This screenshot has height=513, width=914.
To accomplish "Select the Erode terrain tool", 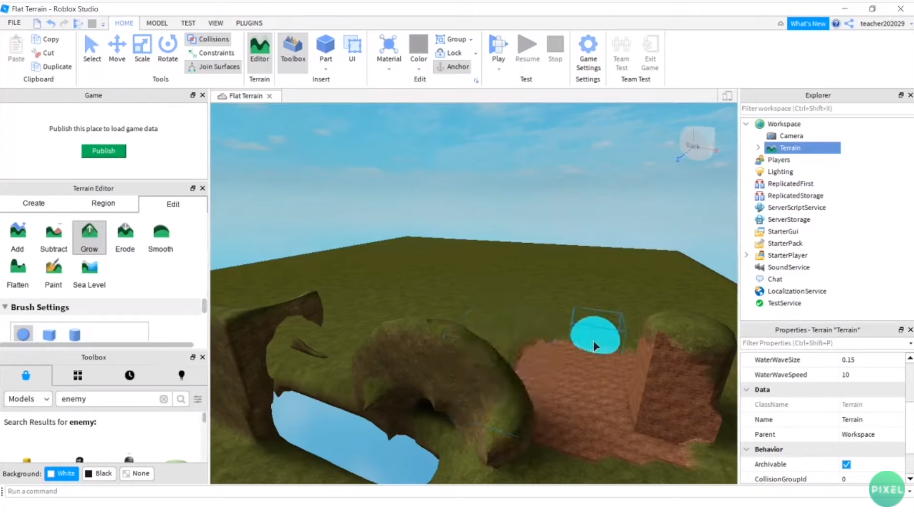I will [125, 237].
